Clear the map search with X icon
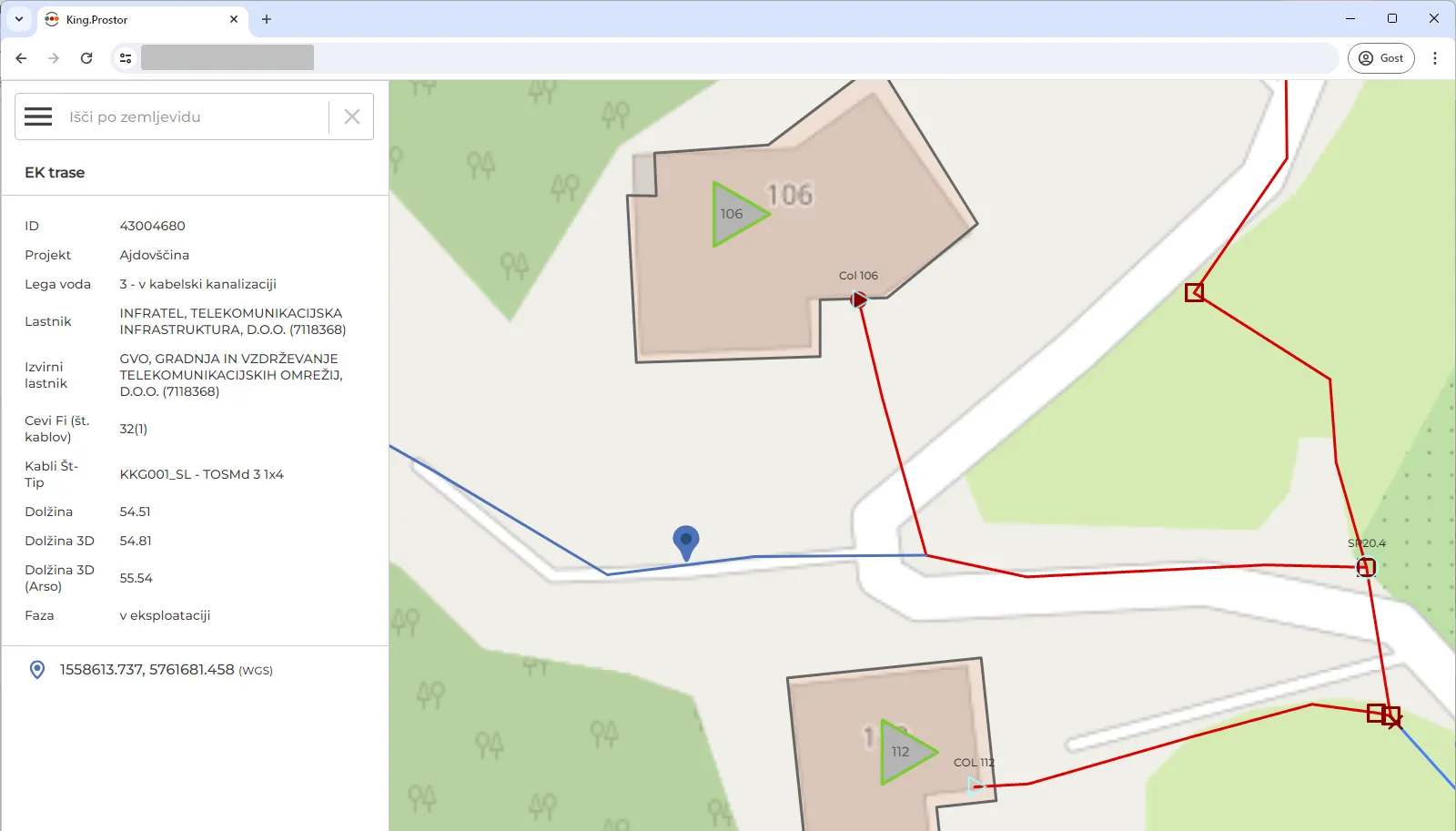This screenshot has width=1456, height=831. pos(352,117)
